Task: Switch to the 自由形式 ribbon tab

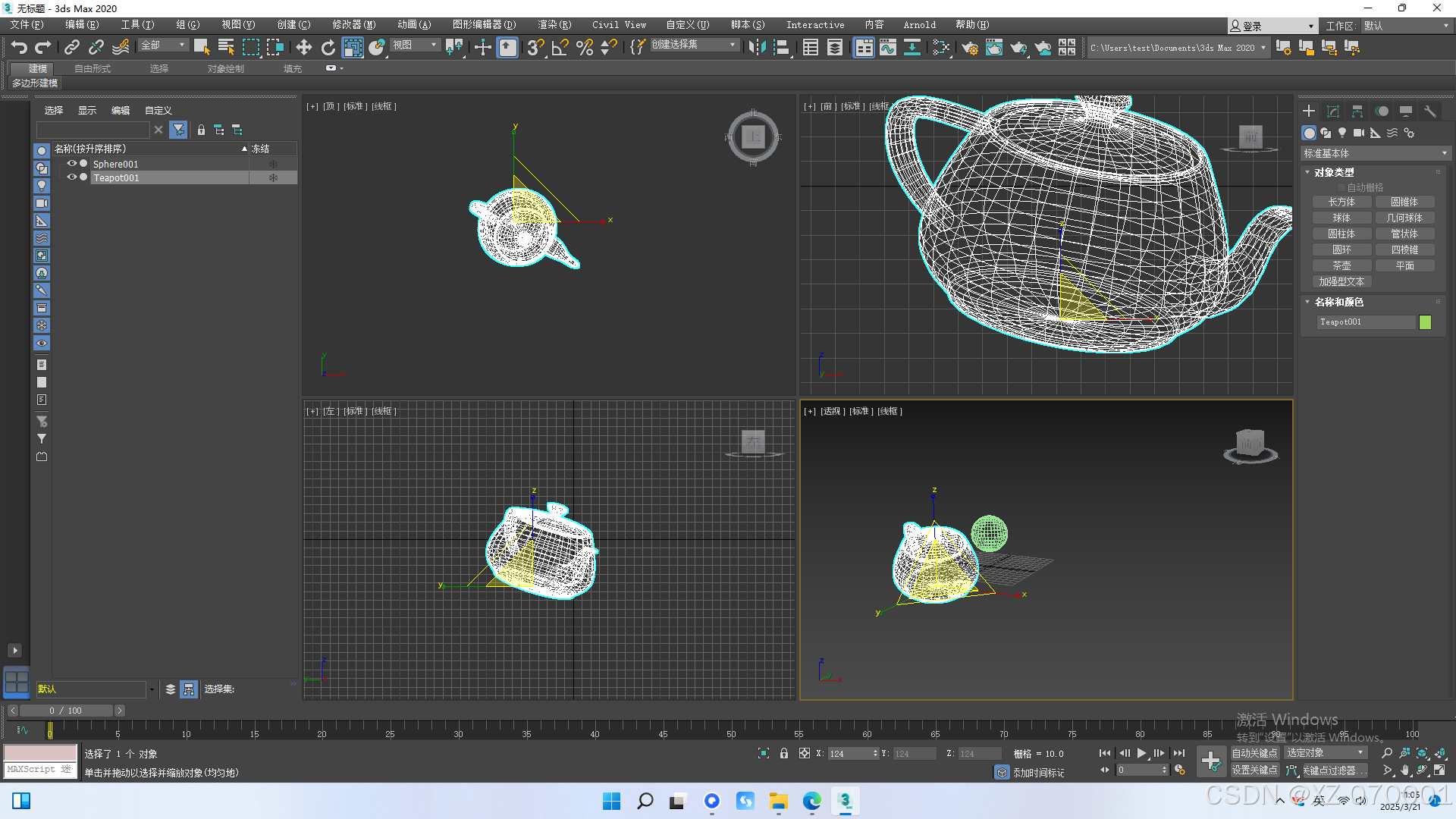Action: click(x=93, y=68)
